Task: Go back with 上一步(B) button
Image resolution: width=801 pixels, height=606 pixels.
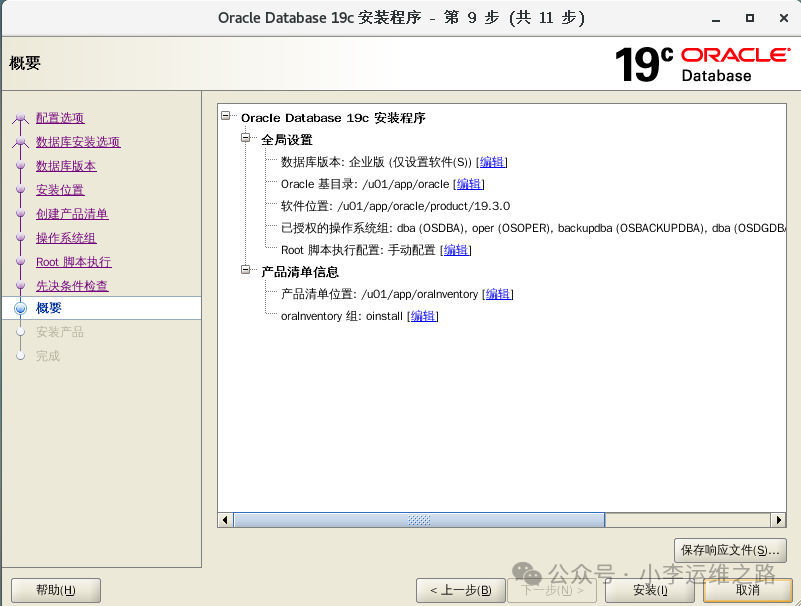Action: (461, 590)
